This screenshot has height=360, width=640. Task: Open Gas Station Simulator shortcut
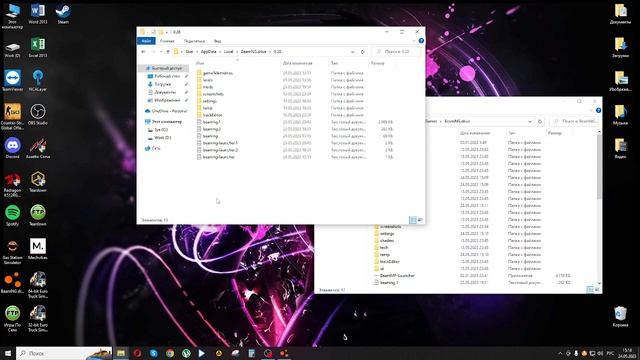coord(12,251)
